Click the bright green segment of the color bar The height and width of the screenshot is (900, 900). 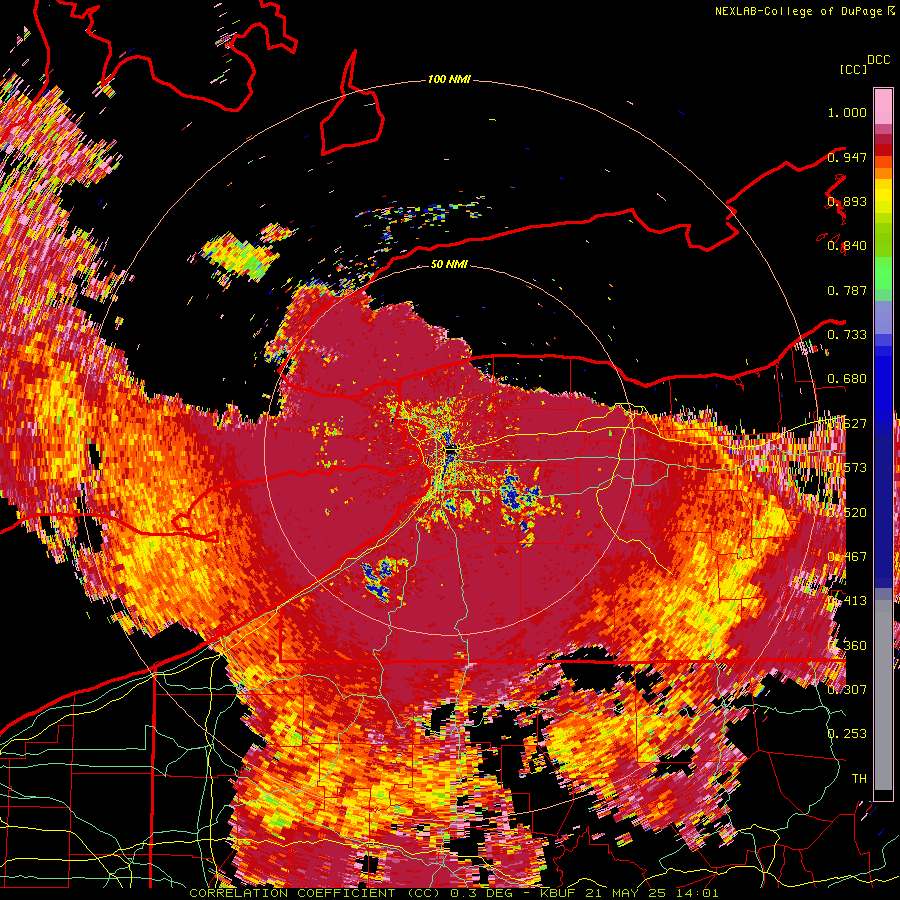[x=883, y=271]
